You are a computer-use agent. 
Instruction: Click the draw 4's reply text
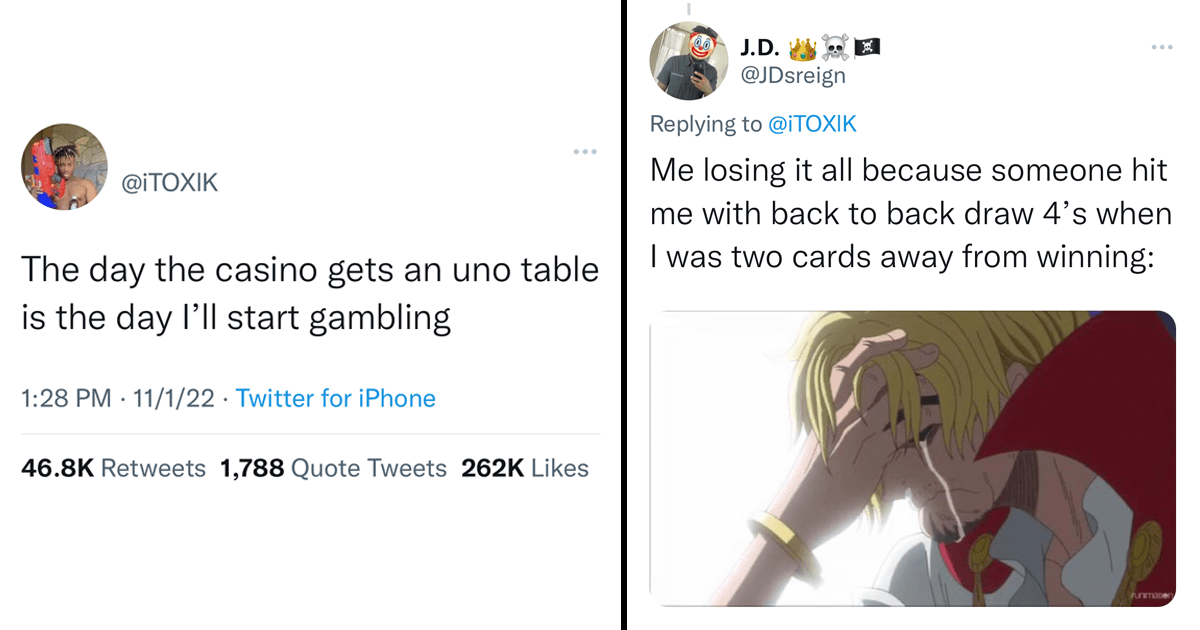909,214
